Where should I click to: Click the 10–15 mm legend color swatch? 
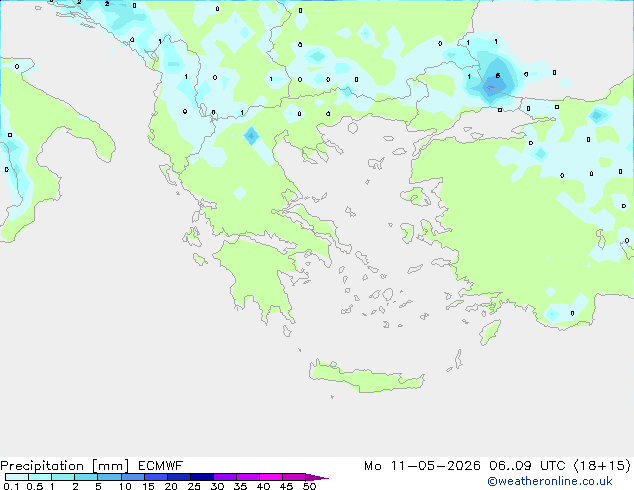133,477
